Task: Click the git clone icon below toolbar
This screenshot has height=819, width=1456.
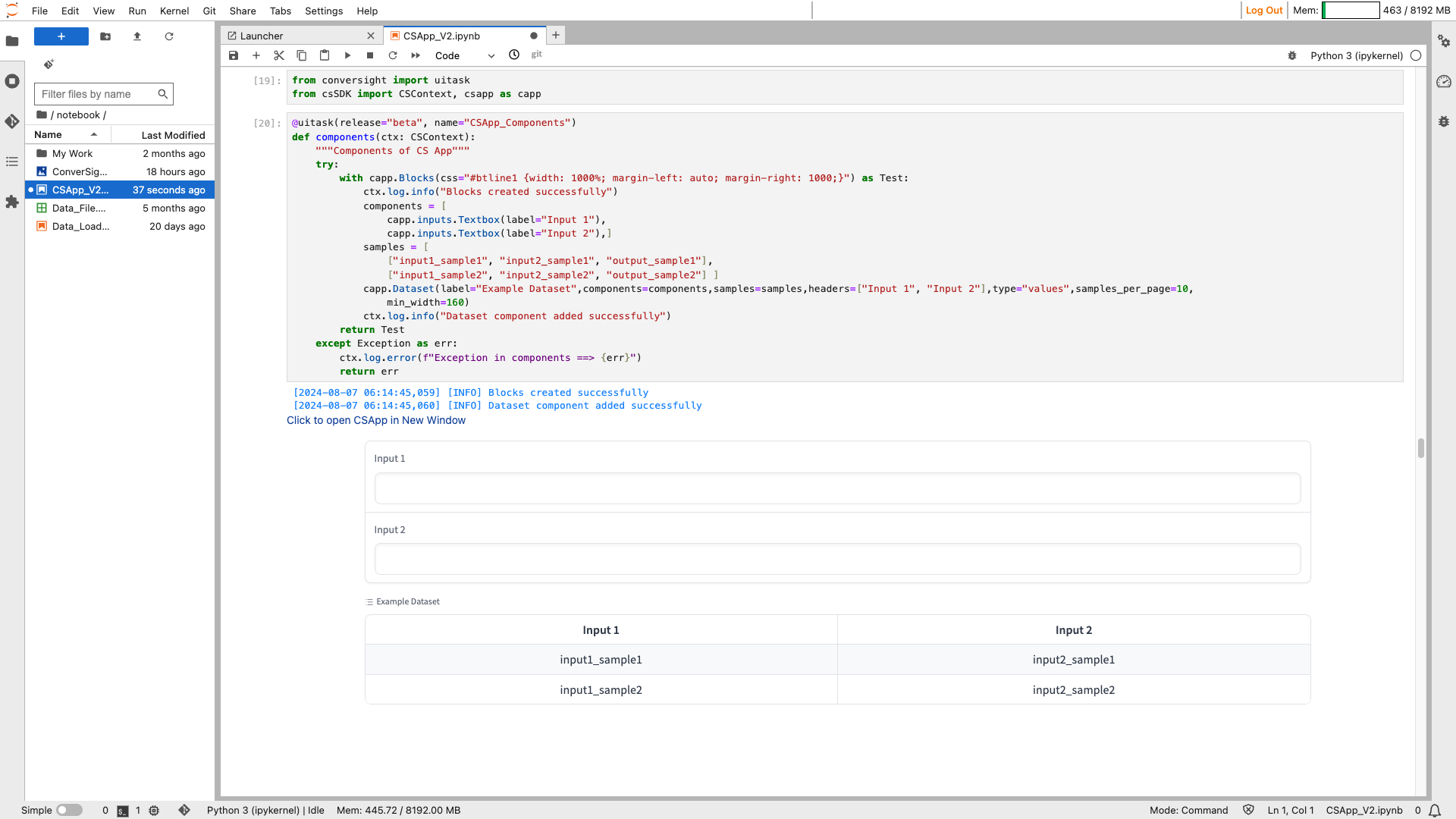Action: (x=49, y=64)
